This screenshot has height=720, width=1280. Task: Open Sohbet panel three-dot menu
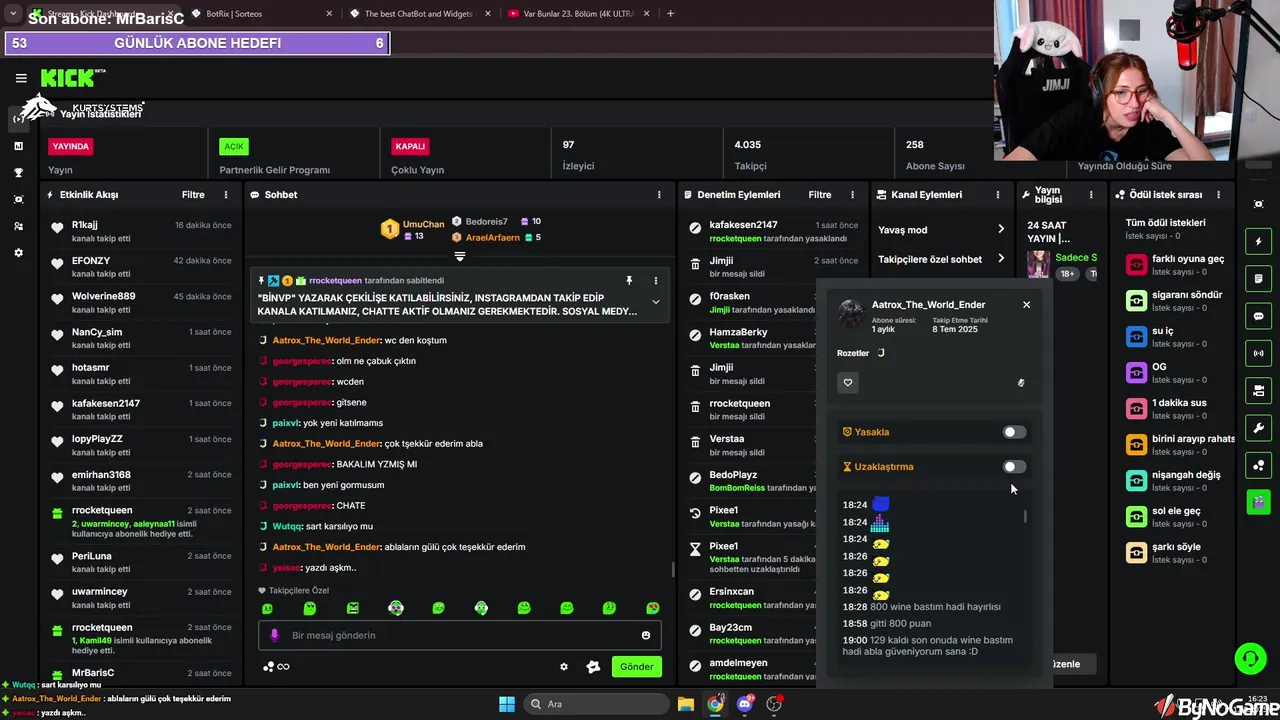click(x=658, y=195)
